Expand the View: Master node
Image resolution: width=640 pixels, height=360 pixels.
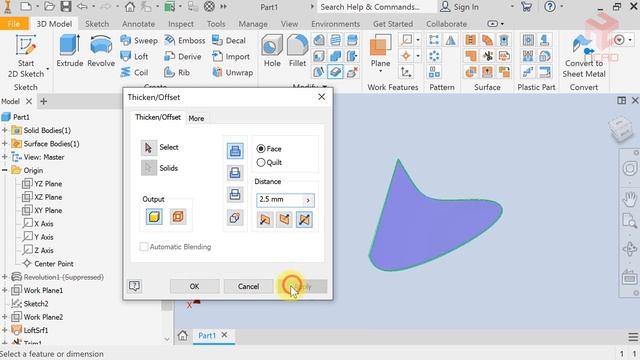coord(4,157)
